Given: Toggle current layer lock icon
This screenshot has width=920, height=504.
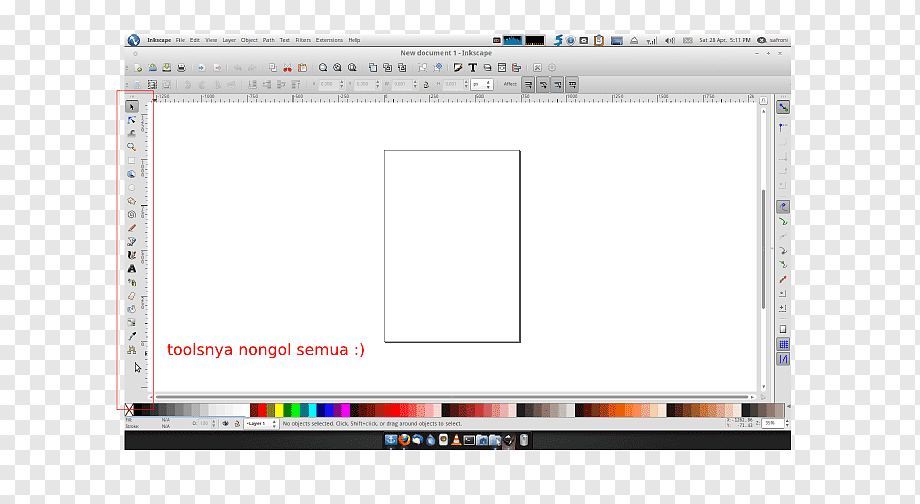Looking at the screenshot, I should pos(237,424).
